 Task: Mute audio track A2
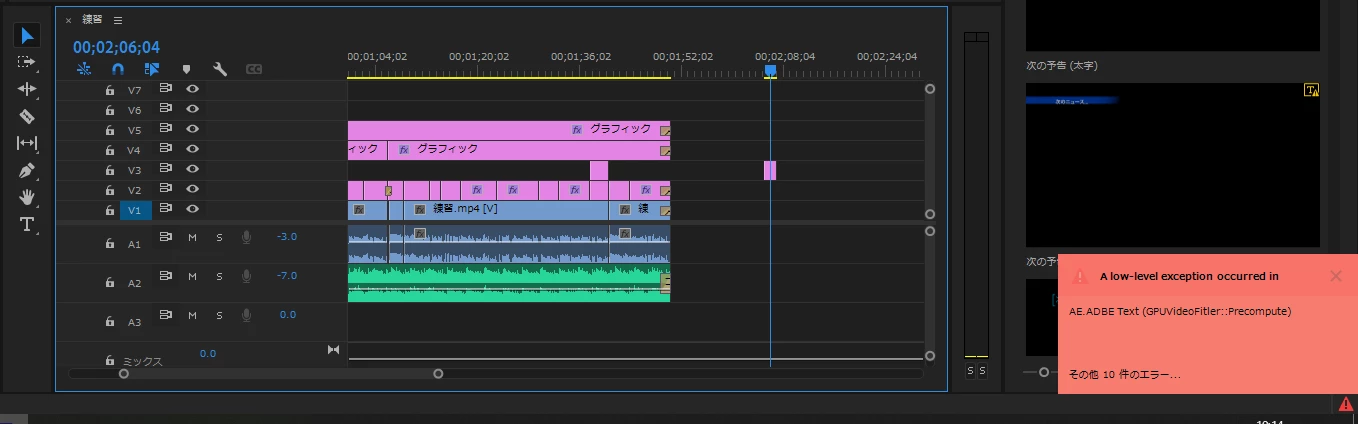tap(193, 276)
